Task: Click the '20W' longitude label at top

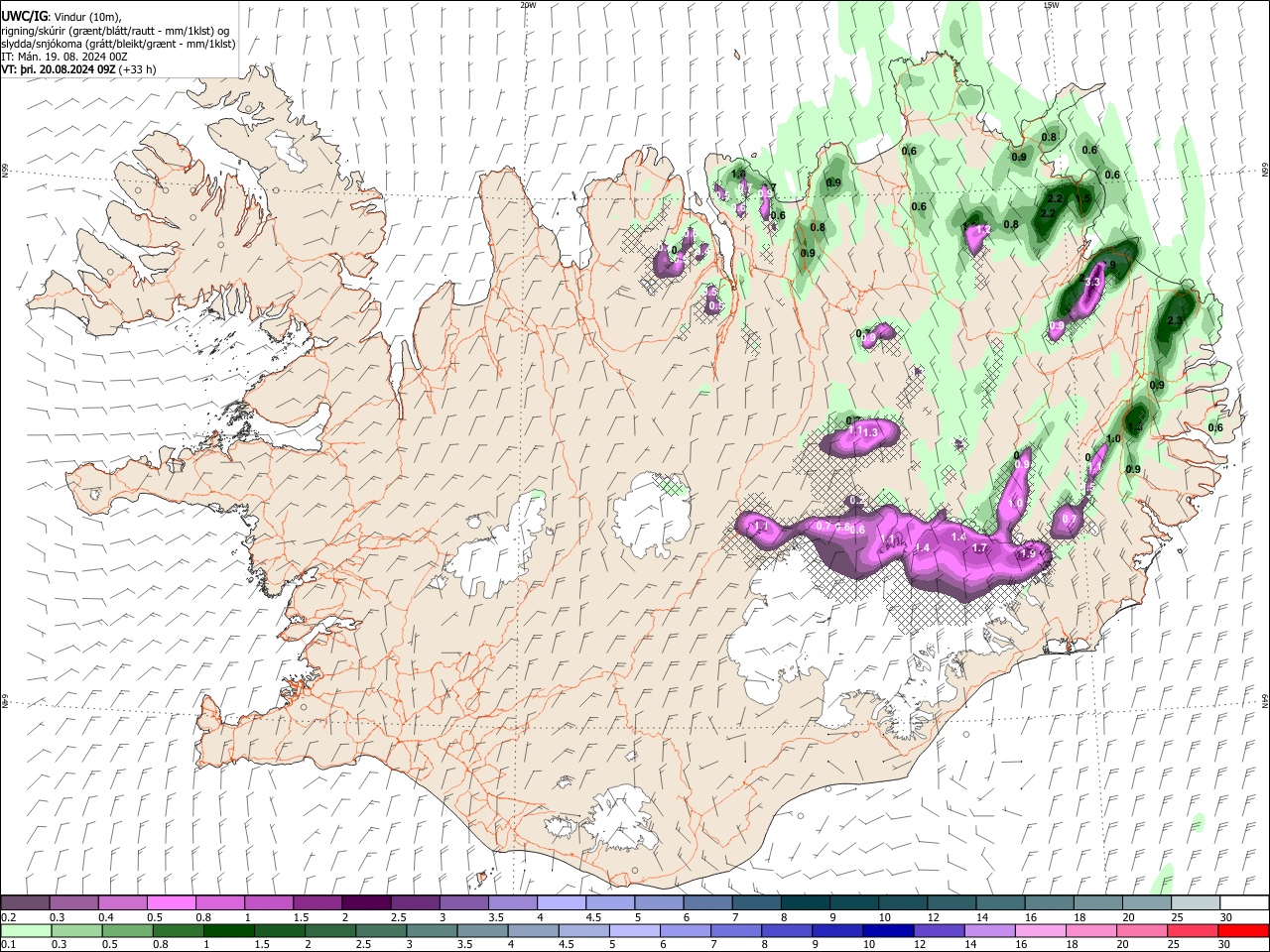Action: click(528, 5)
